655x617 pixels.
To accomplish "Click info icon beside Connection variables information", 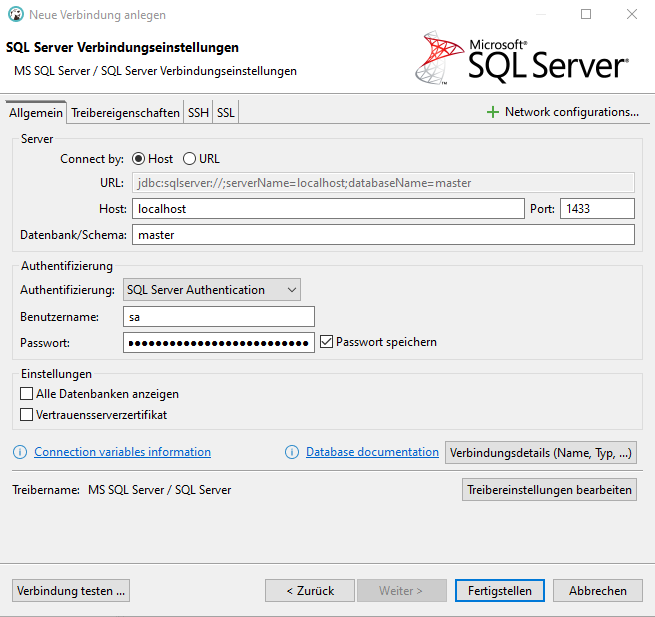I will coord(20,452).
